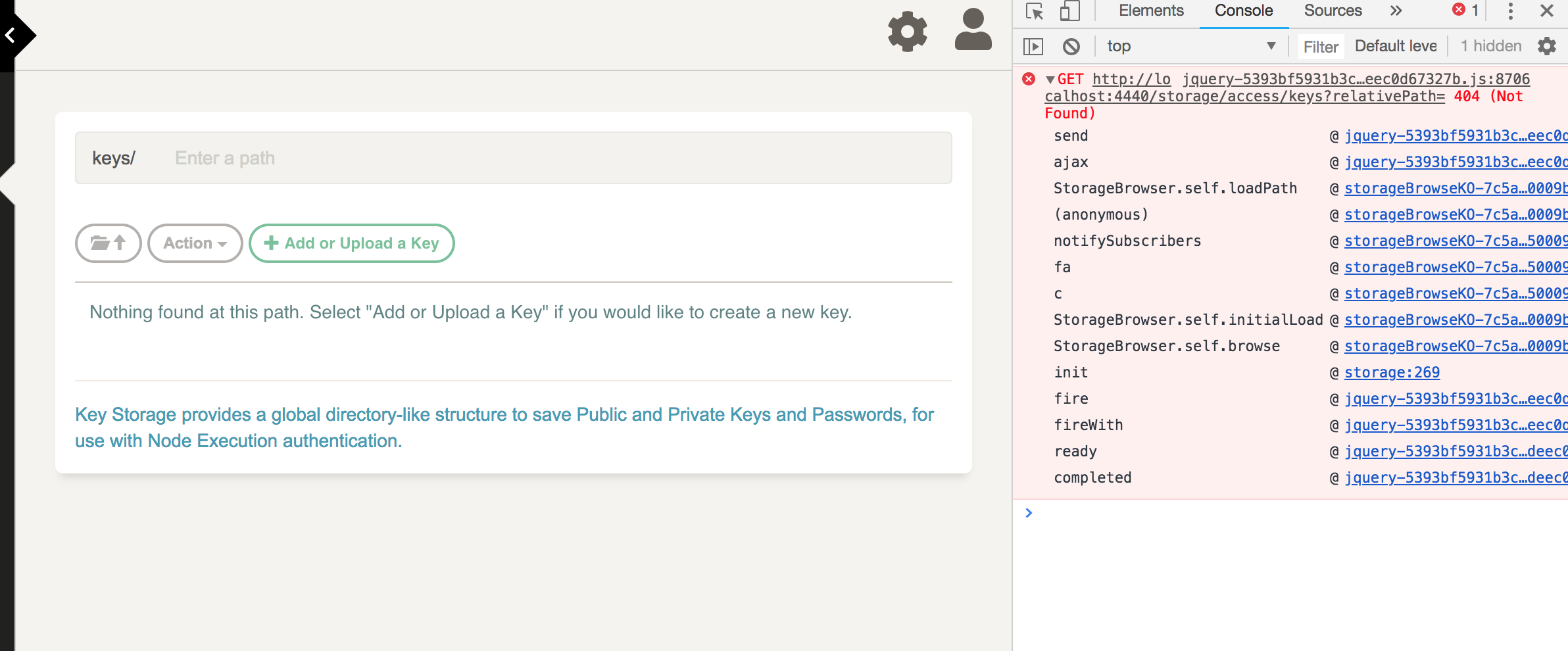Clear the console with the no-entry icon

pyautogui.click(x=1072, y=46)
